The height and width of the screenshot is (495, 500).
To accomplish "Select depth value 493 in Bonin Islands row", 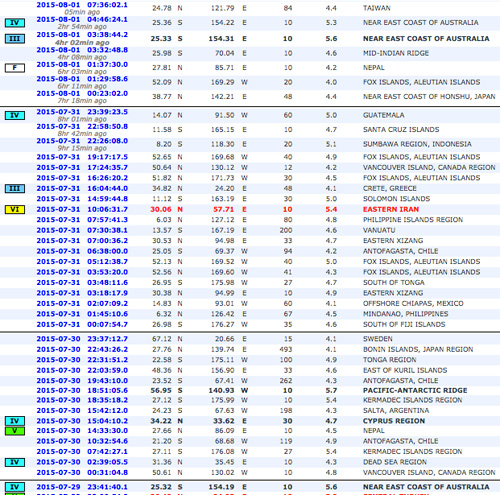I will (x=286, y=350).
